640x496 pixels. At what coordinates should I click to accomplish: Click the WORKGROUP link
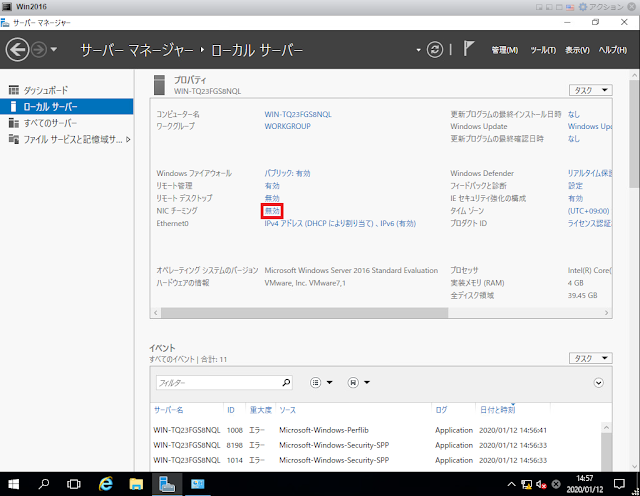tap(287, 126)
